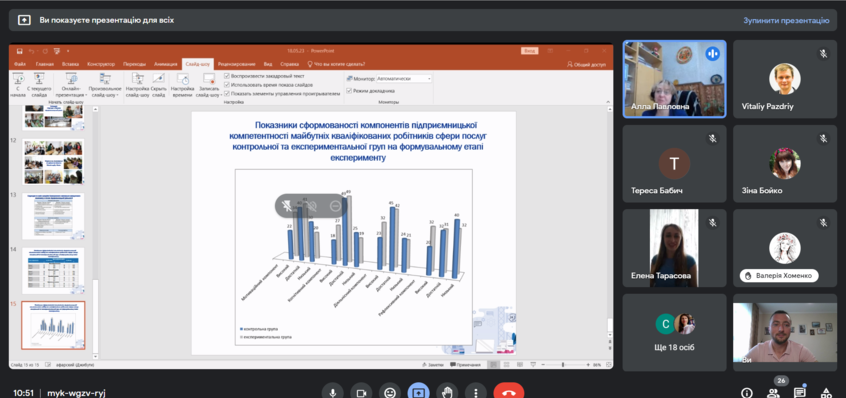This screenshot has width=846, height=398.
Task: Switch to the Главная ribbon tab
Action: click(45, 64)
